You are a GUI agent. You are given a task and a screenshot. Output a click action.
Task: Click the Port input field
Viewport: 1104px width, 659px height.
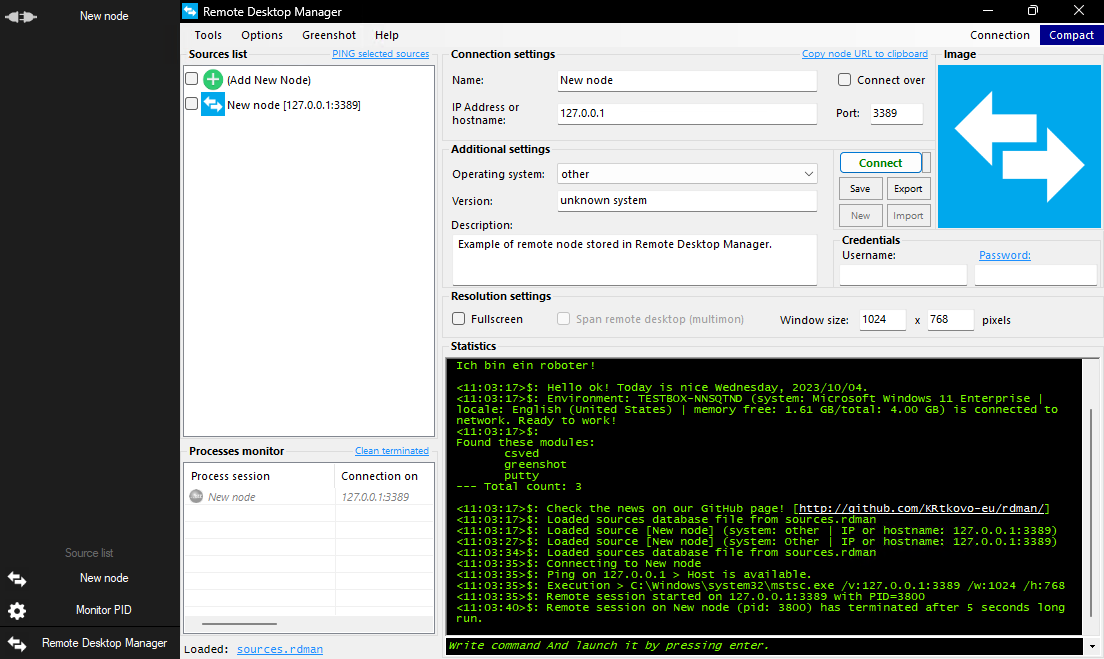pyautogui.click(x=896, y=113)
